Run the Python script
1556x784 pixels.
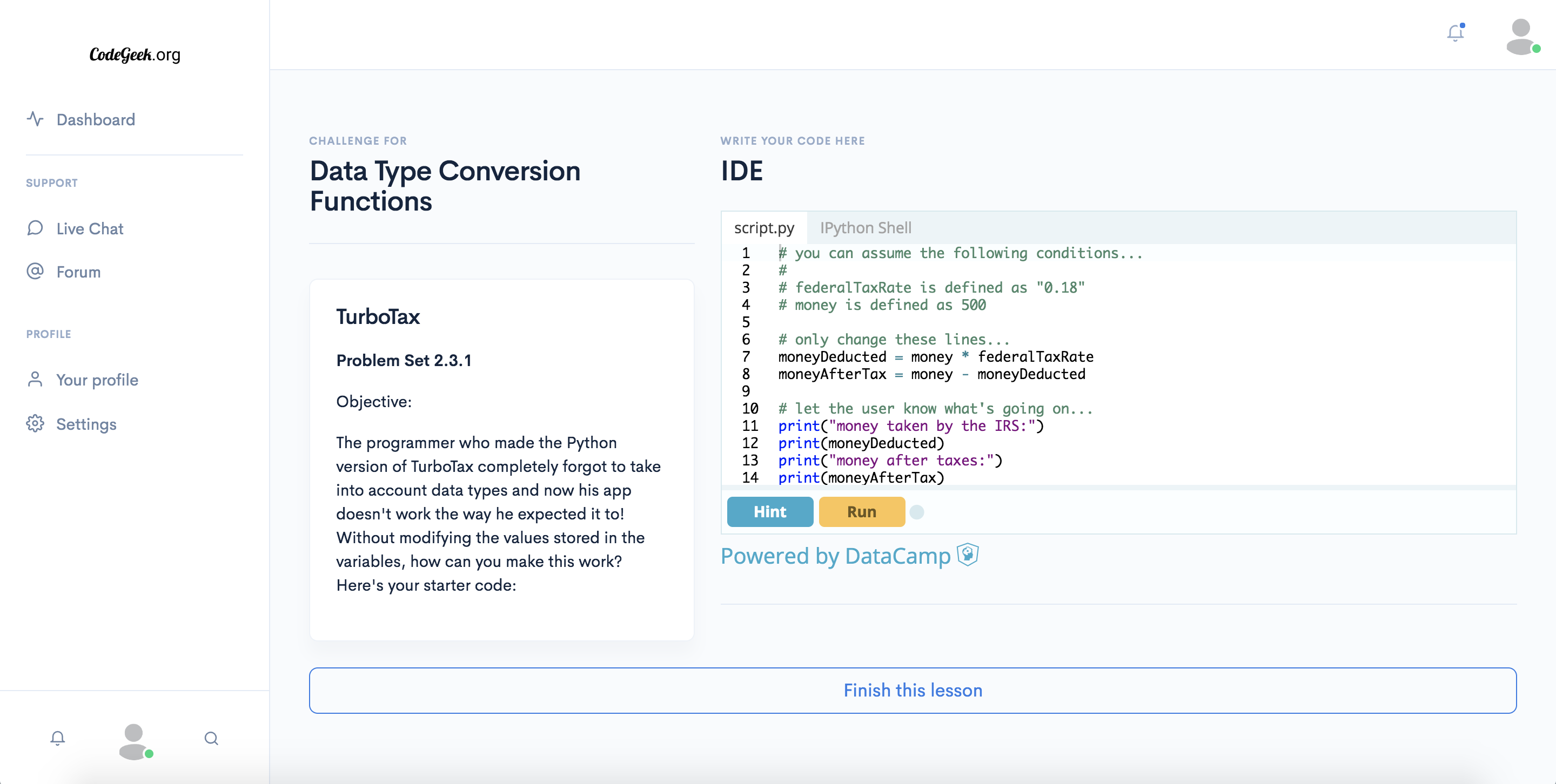coord(861,511)
